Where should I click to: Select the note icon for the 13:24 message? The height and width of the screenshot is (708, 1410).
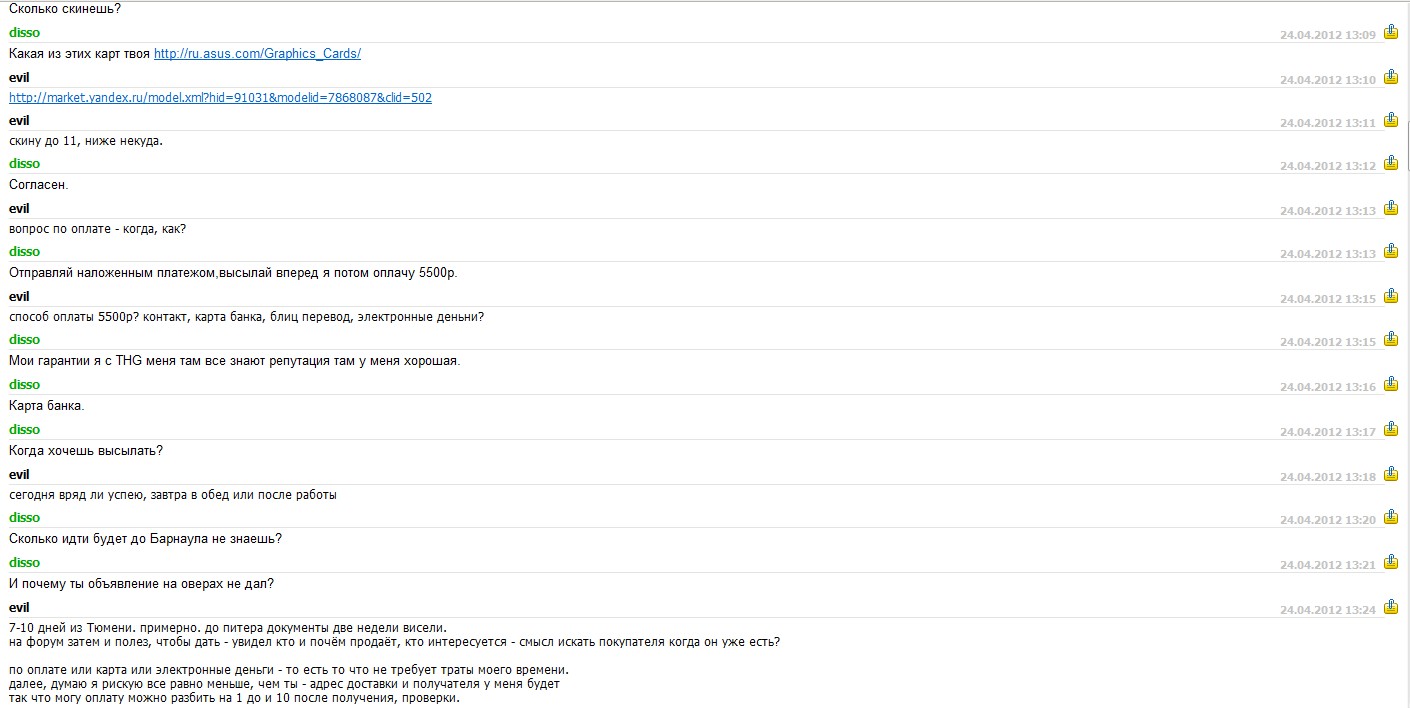(x=1390, y=608)
